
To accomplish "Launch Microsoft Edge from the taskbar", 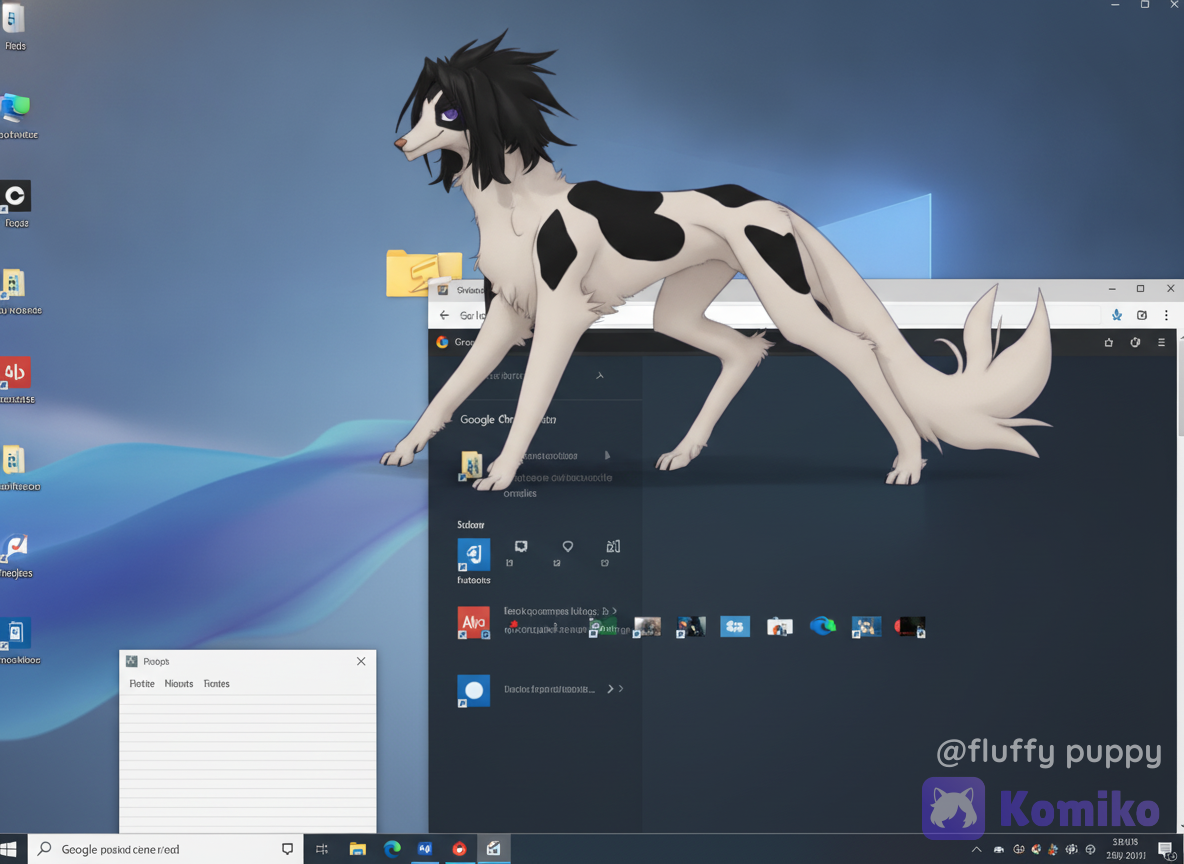I will (392, 849).
